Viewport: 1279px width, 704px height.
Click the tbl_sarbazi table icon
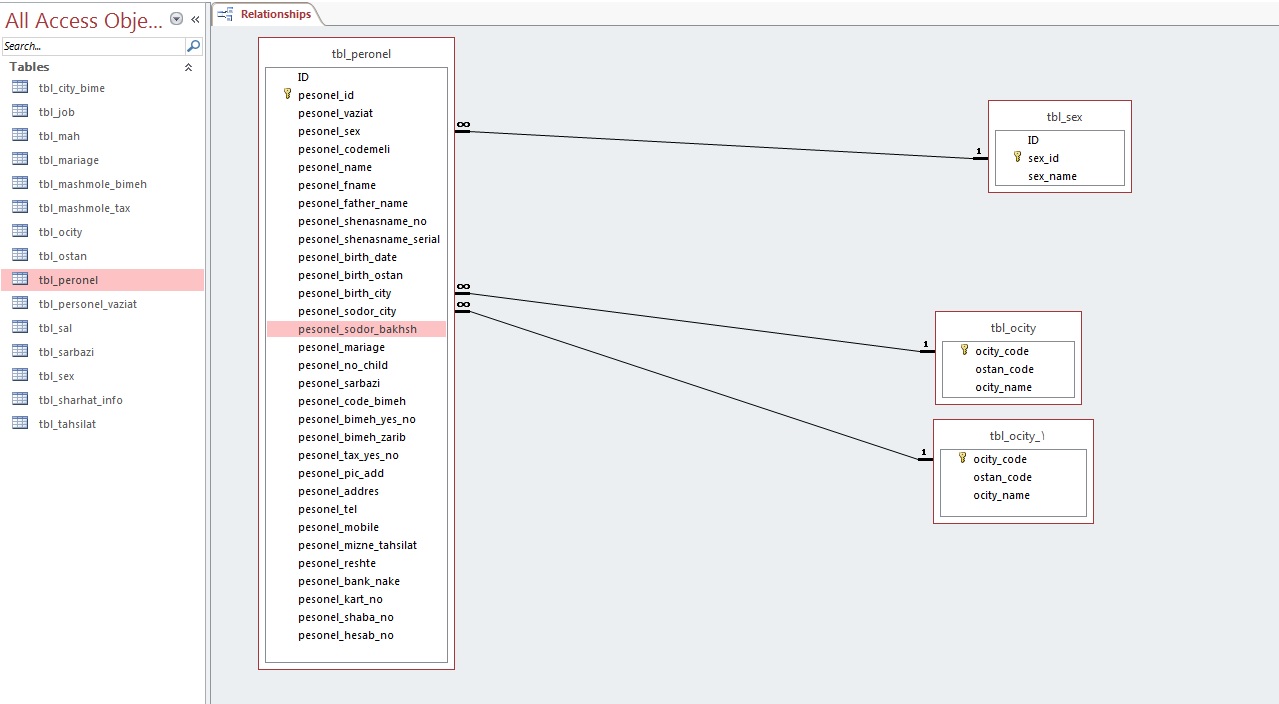[20, 352]
